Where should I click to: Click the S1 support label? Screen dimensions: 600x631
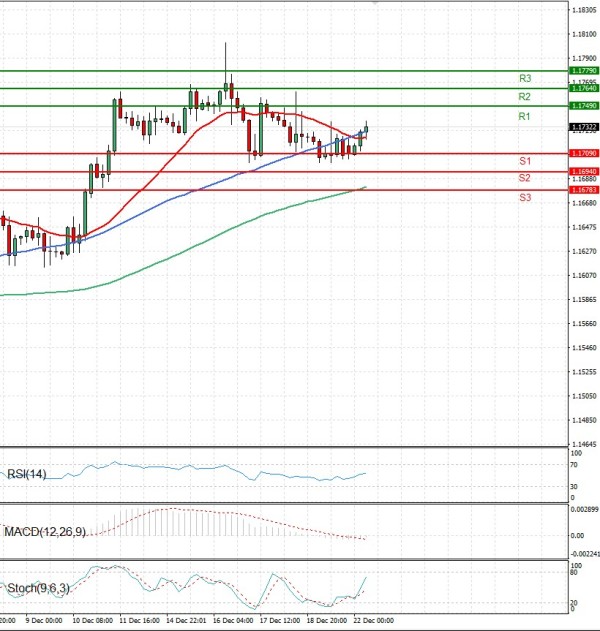pos(524,161)
